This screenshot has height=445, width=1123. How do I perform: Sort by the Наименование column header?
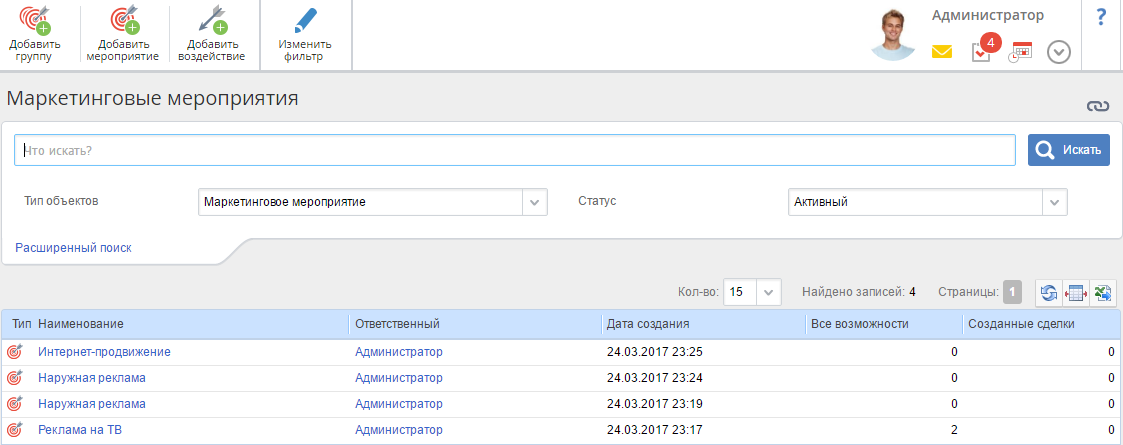click(x=81, y=325)
